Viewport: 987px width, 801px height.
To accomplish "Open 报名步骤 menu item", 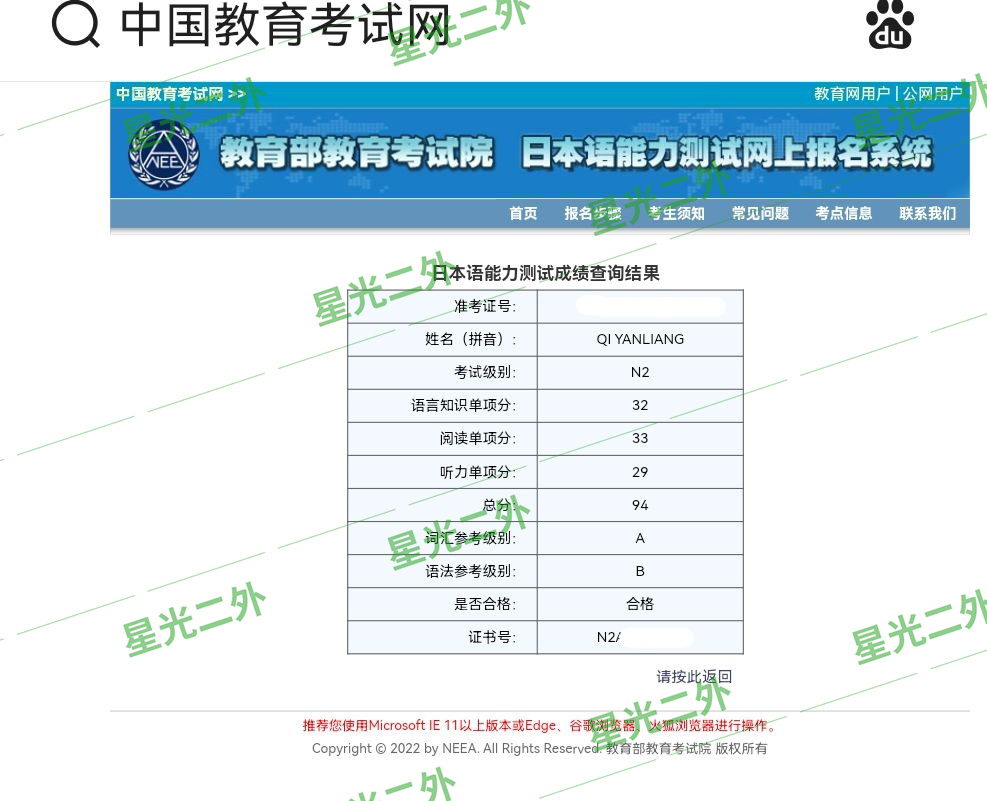I will [592, 213].
